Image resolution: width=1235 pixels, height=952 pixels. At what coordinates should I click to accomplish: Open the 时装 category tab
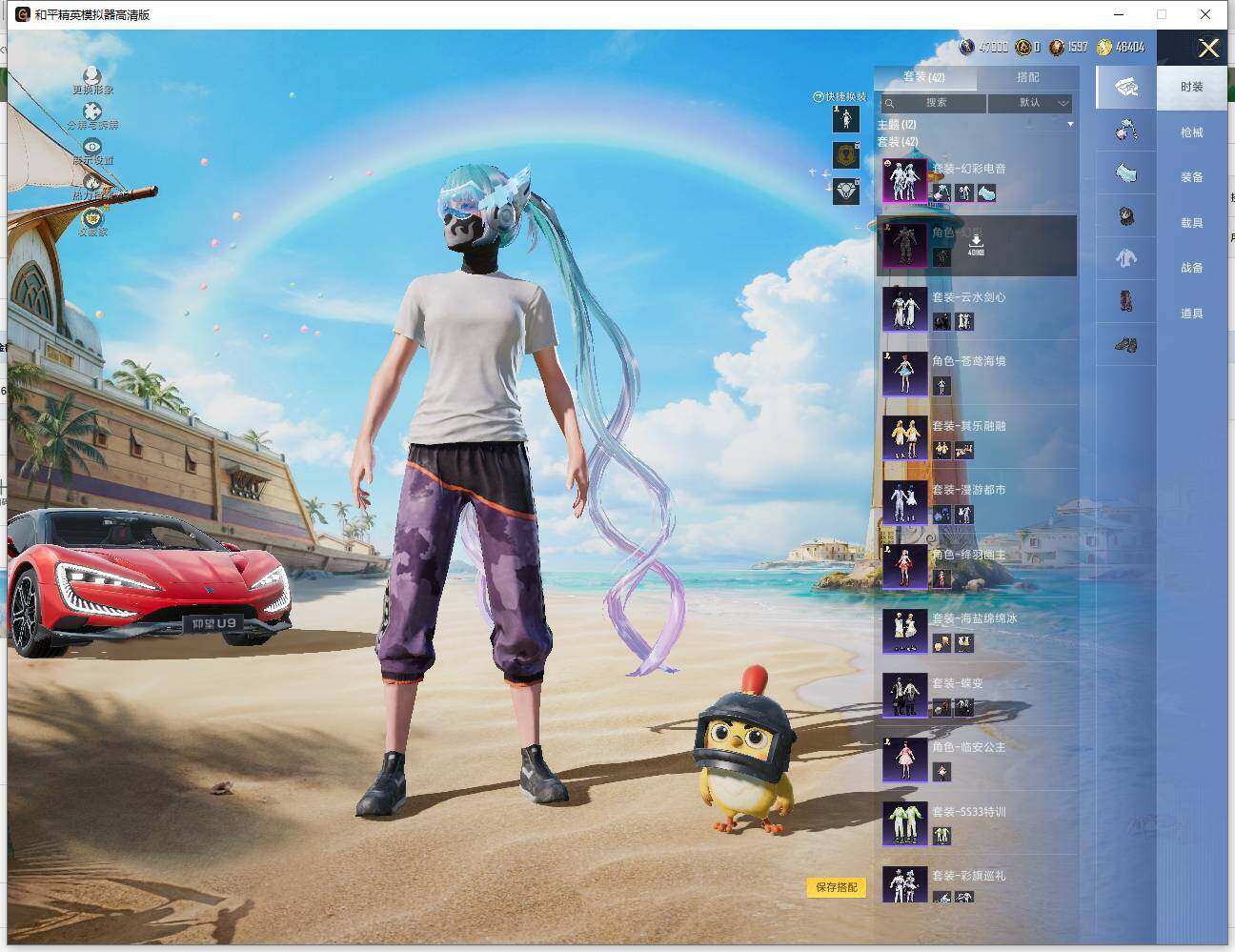coord(1192,87)
